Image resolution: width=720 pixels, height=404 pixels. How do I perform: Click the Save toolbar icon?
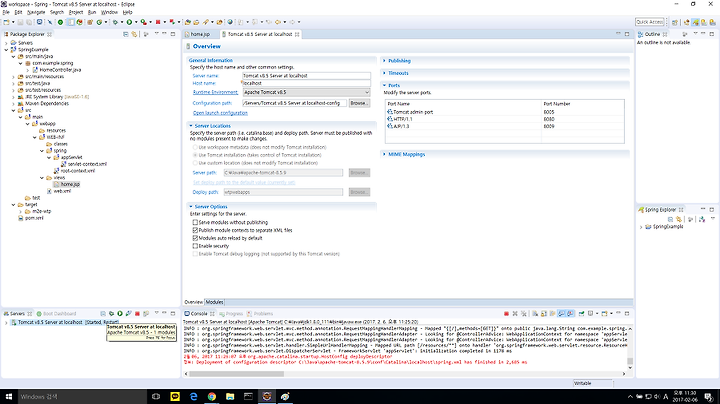(20, 22)
